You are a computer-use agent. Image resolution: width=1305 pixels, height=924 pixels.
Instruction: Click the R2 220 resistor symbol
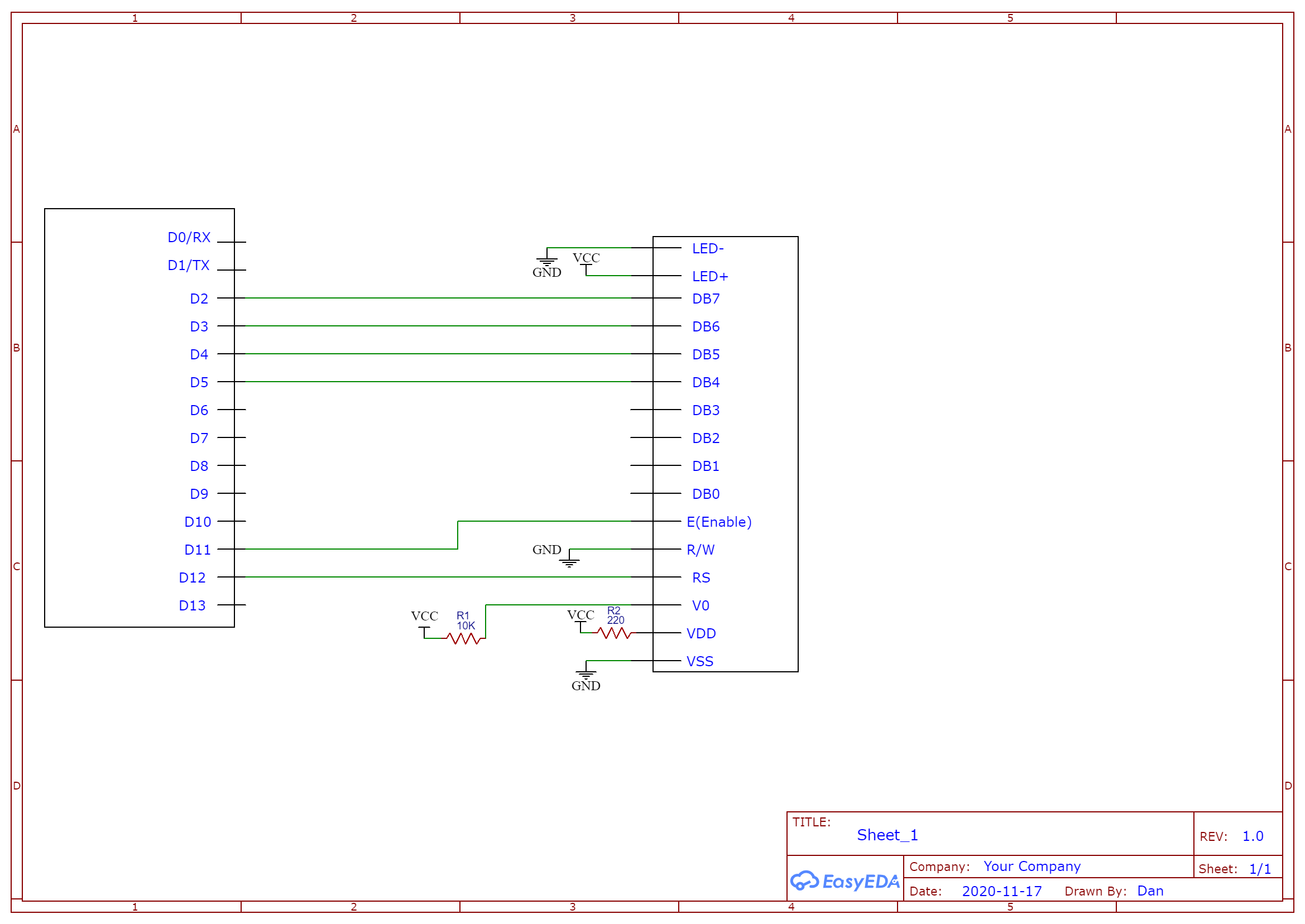pyautogui.click(x=614, y=633)
